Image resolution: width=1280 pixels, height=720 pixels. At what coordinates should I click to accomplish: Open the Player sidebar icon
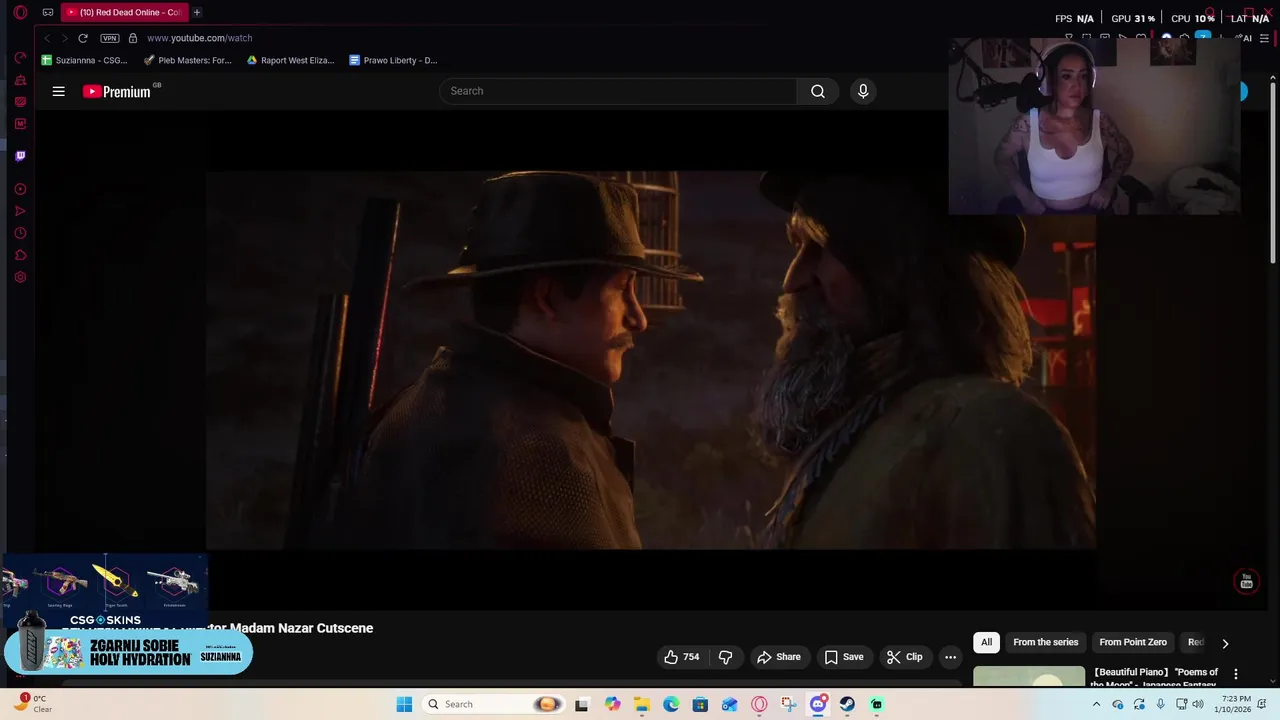pos(20,189)
